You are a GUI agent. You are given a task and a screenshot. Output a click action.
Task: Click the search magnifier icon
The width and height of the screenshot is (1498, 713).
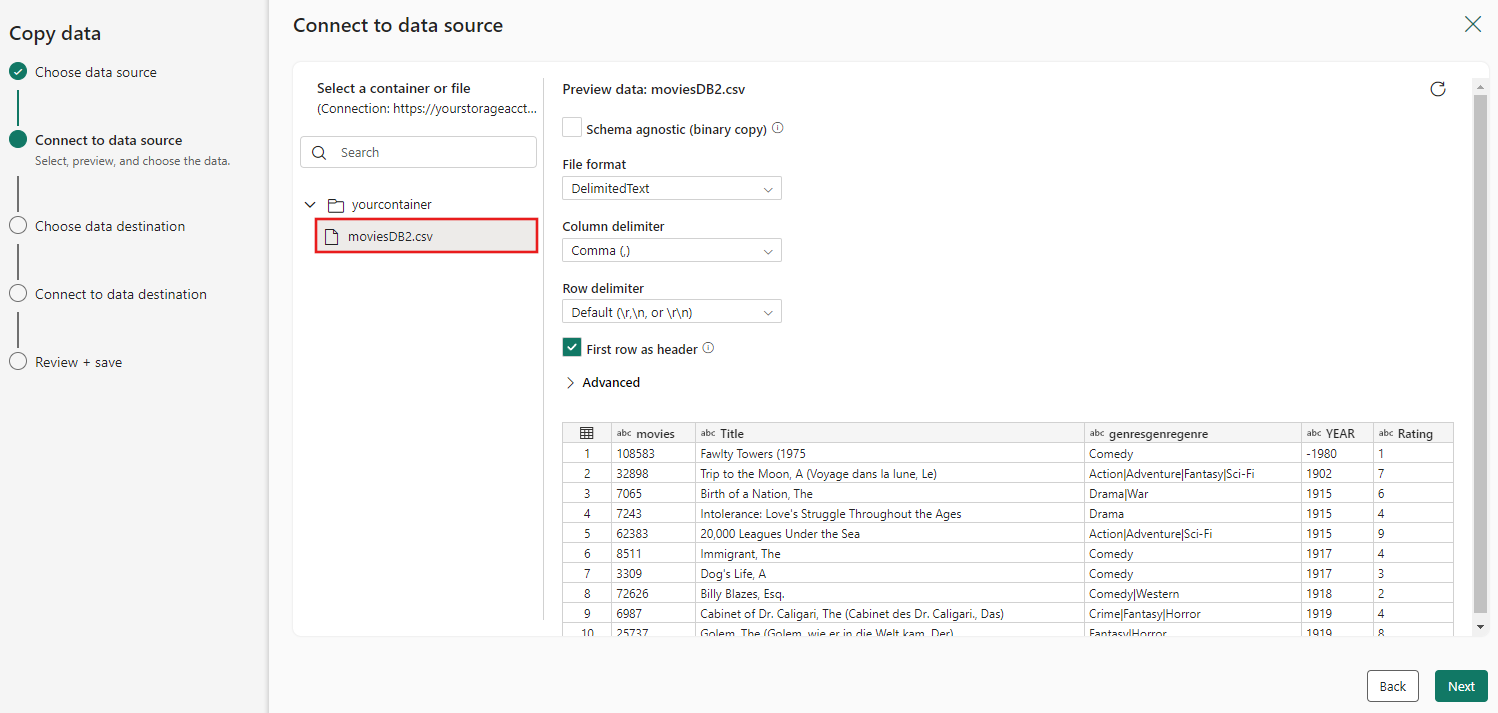(x=320, y=153)
